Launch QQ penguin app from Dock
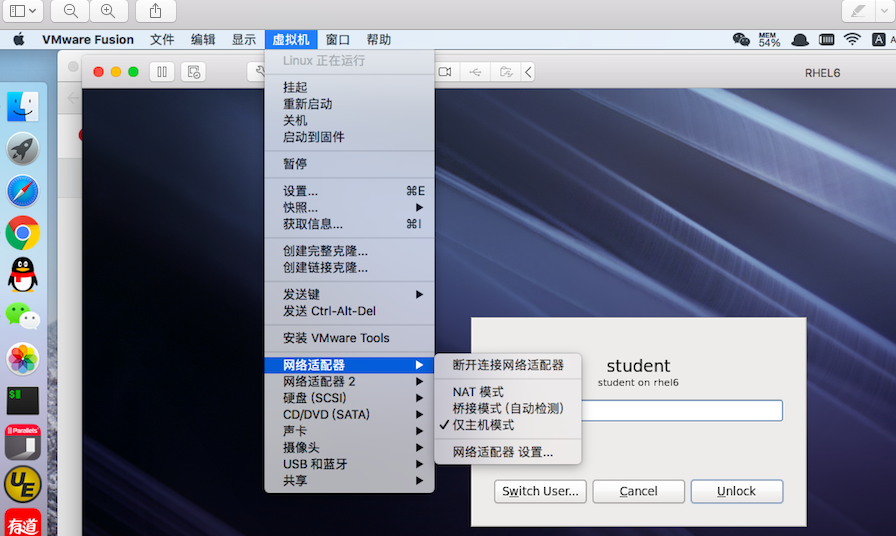The width and height of the screenshot is (896, 536). pos(22,274)
